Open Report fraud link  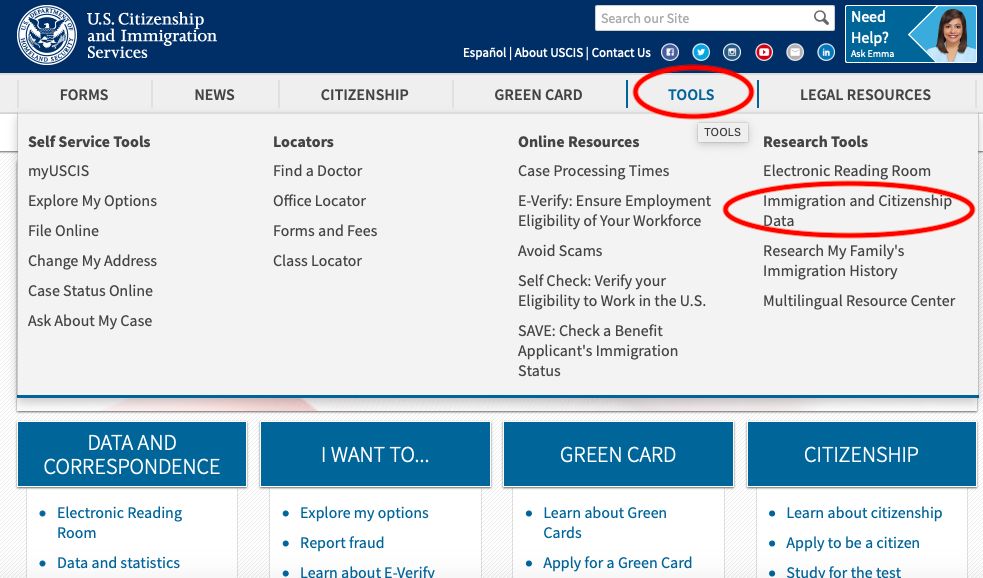(x=342, y=543)
